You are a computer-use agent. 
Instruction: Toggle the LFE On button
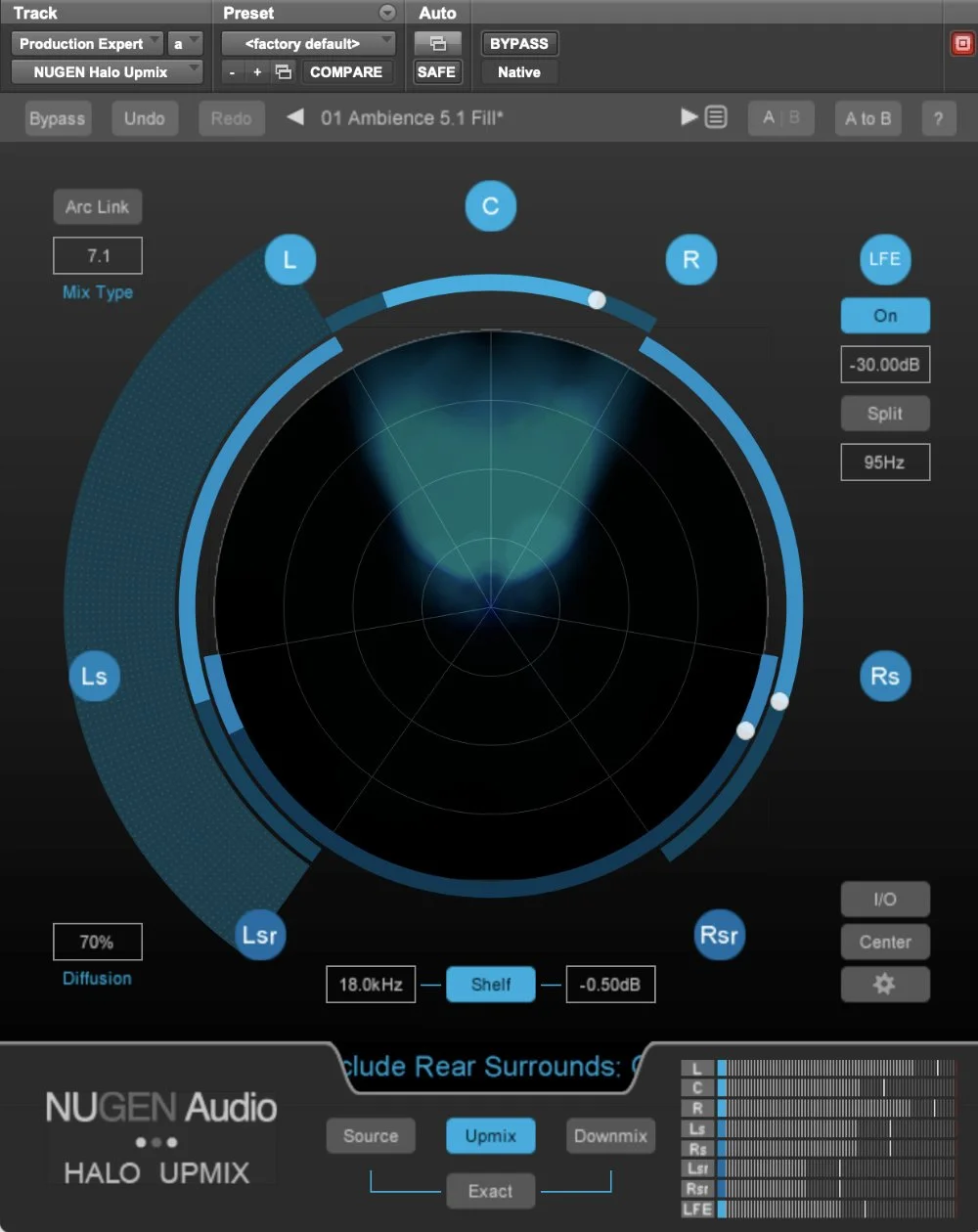point(885,316)
